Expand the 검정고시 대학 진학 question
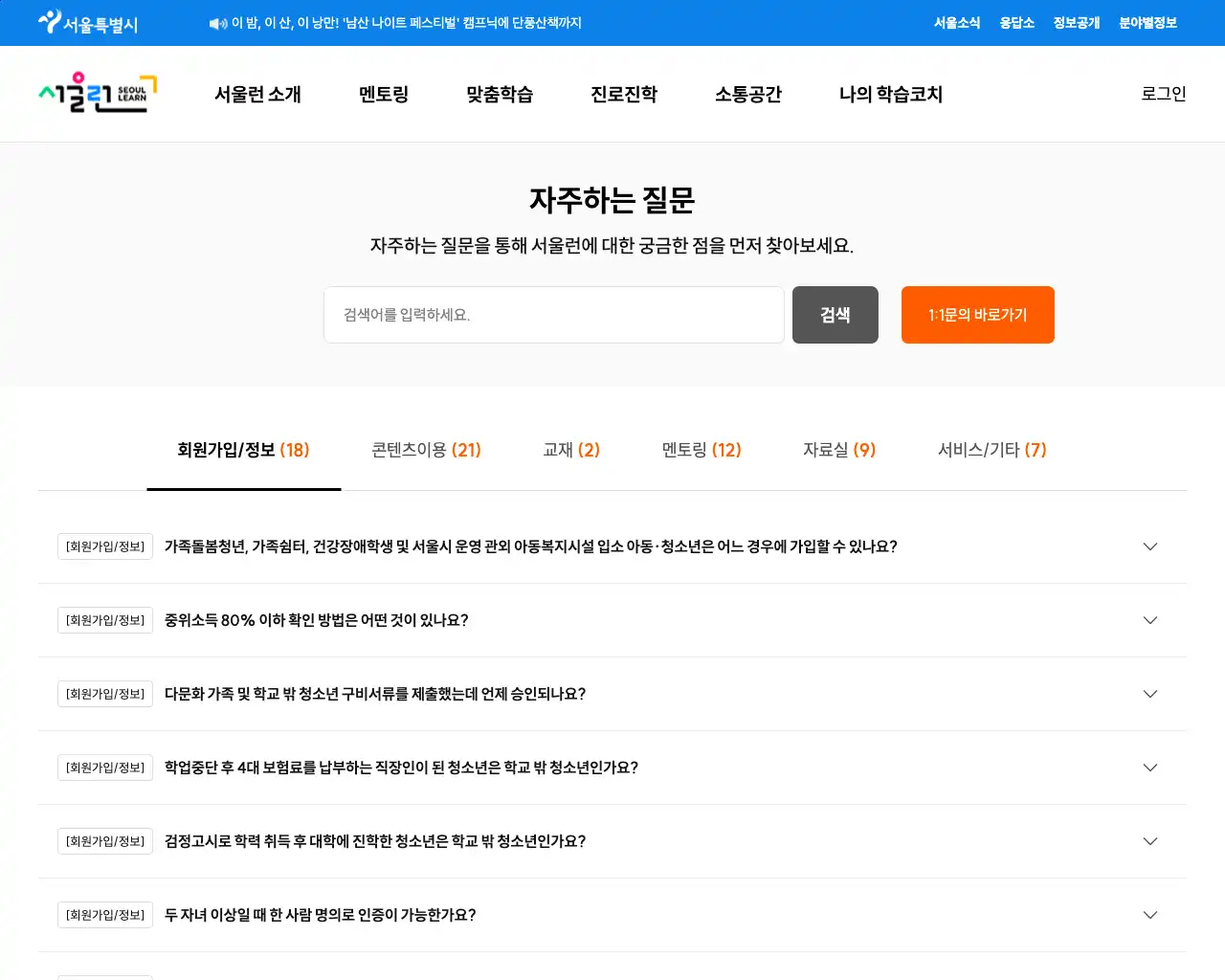 tap(612, 841)
